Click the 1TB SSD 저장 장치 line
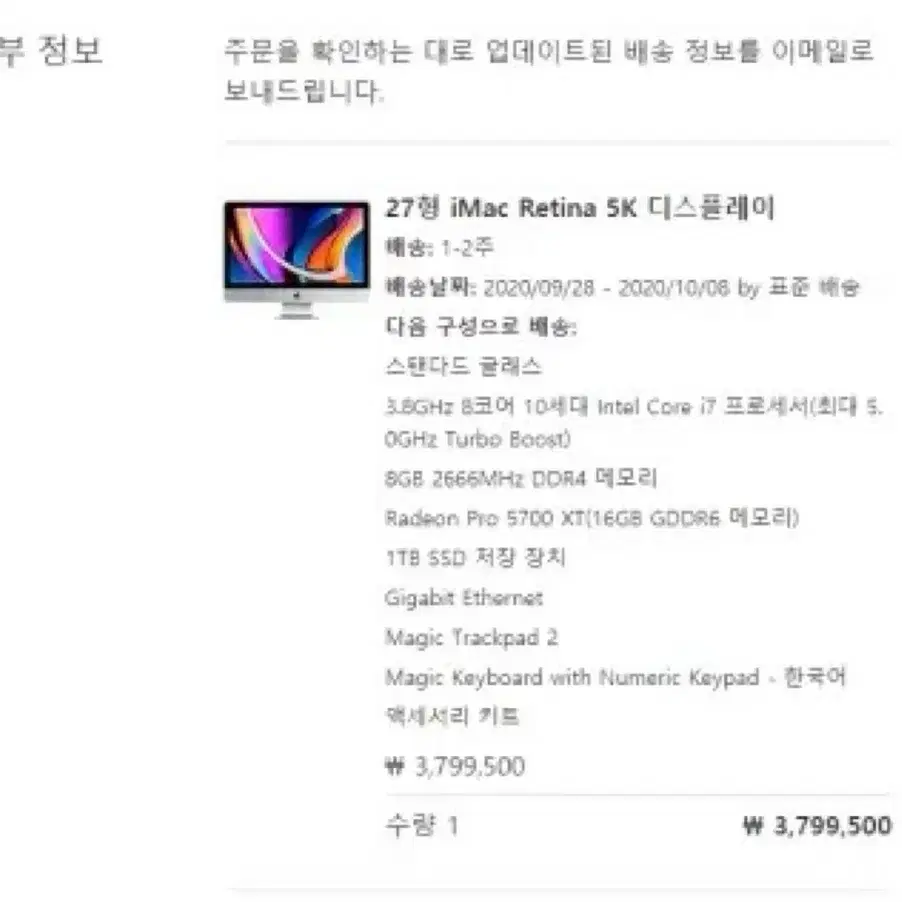The height and width of the screenshot is (902, 902). (475, 557)
